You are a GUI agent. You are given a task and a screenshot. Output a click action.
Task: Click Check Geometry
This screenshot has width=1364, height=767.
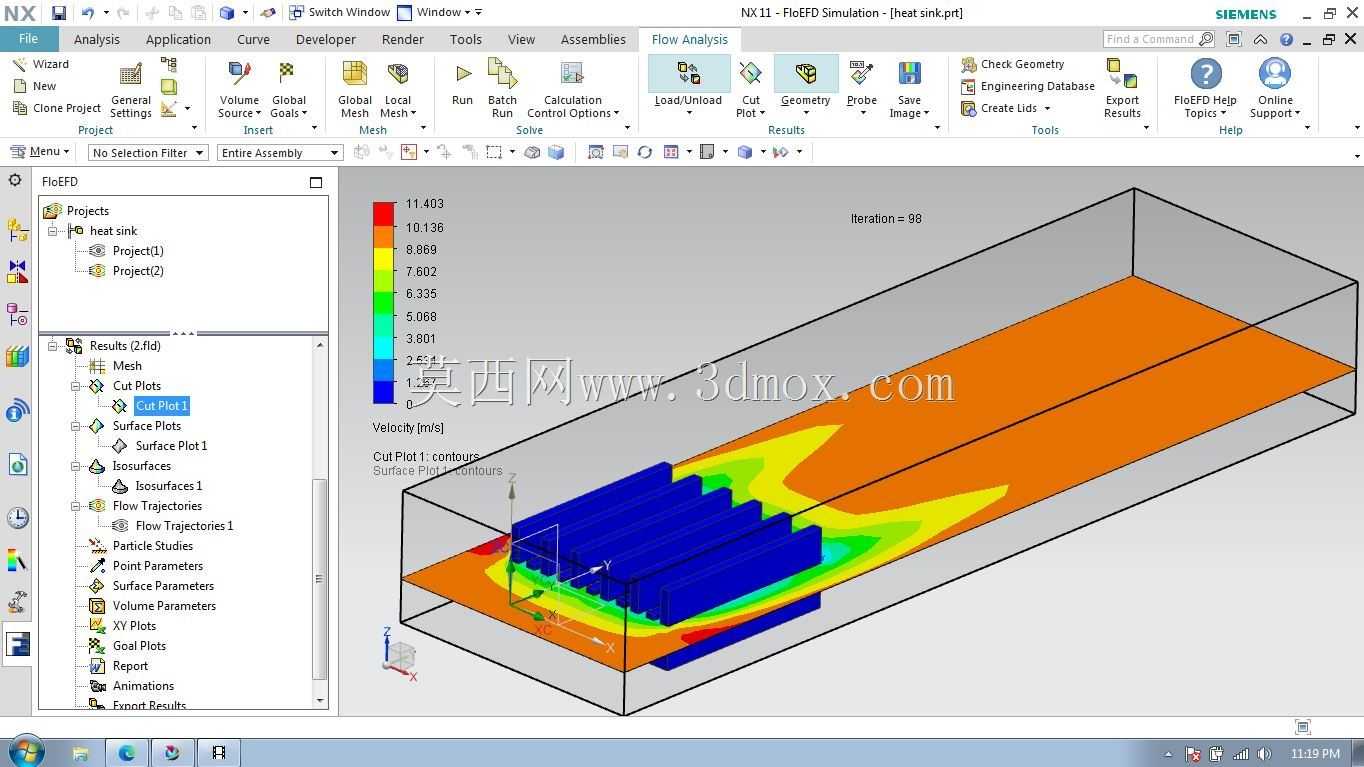click(1013, 64)
